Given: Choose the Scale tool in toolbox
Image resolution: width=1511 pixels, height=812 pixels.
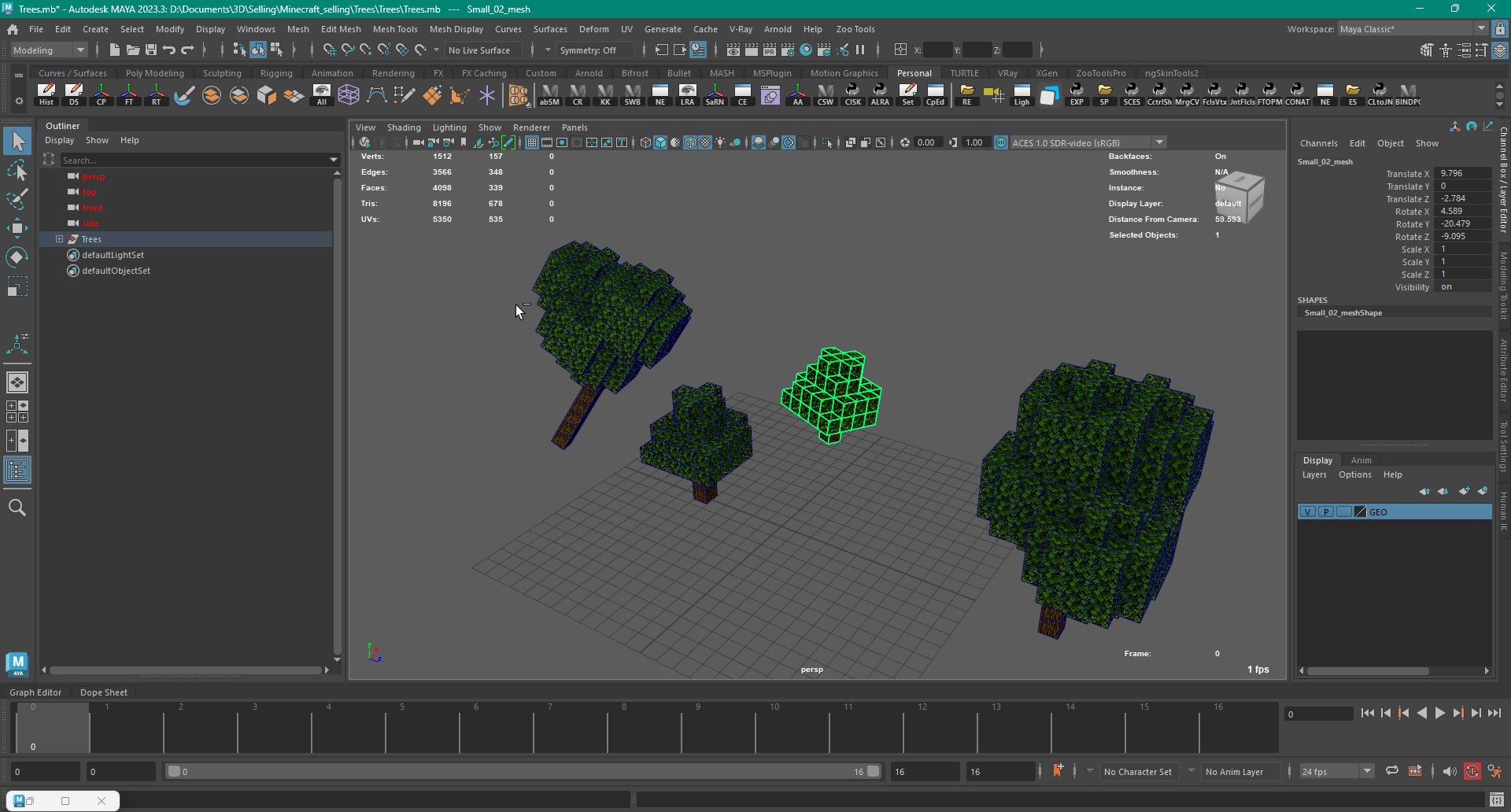Looking at the screenshot, I should (x=17, y=286).
